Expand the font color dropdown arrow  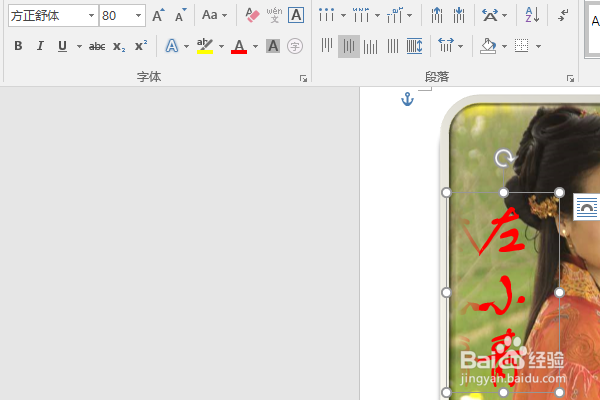coord(255,46)
